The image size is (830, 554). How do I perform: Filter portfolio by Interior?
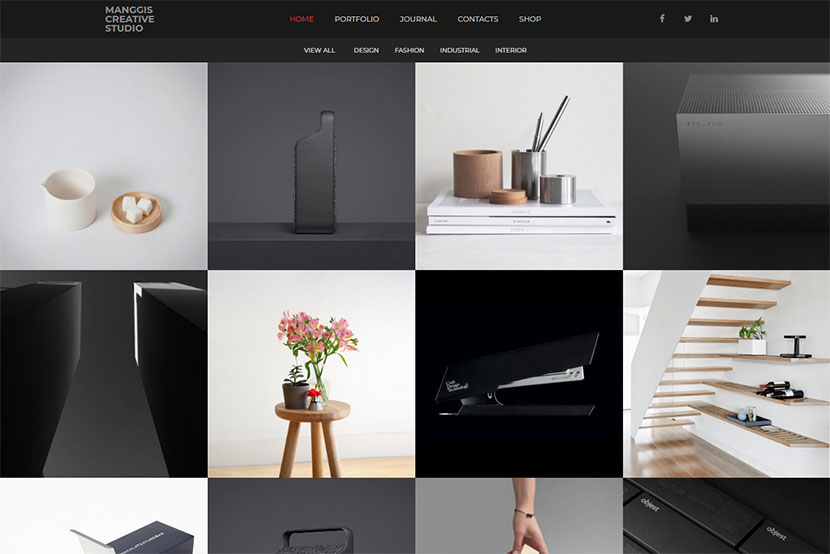(x=511, y=50)
